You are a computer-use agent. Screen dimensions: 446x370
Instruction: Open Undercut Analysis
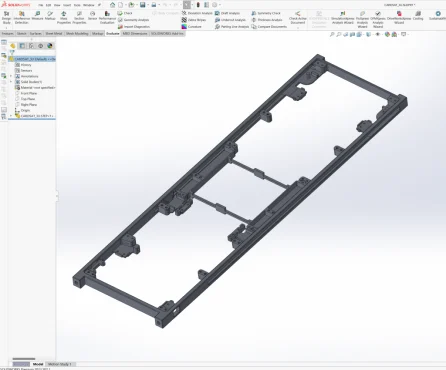click(x=230, y=20)
